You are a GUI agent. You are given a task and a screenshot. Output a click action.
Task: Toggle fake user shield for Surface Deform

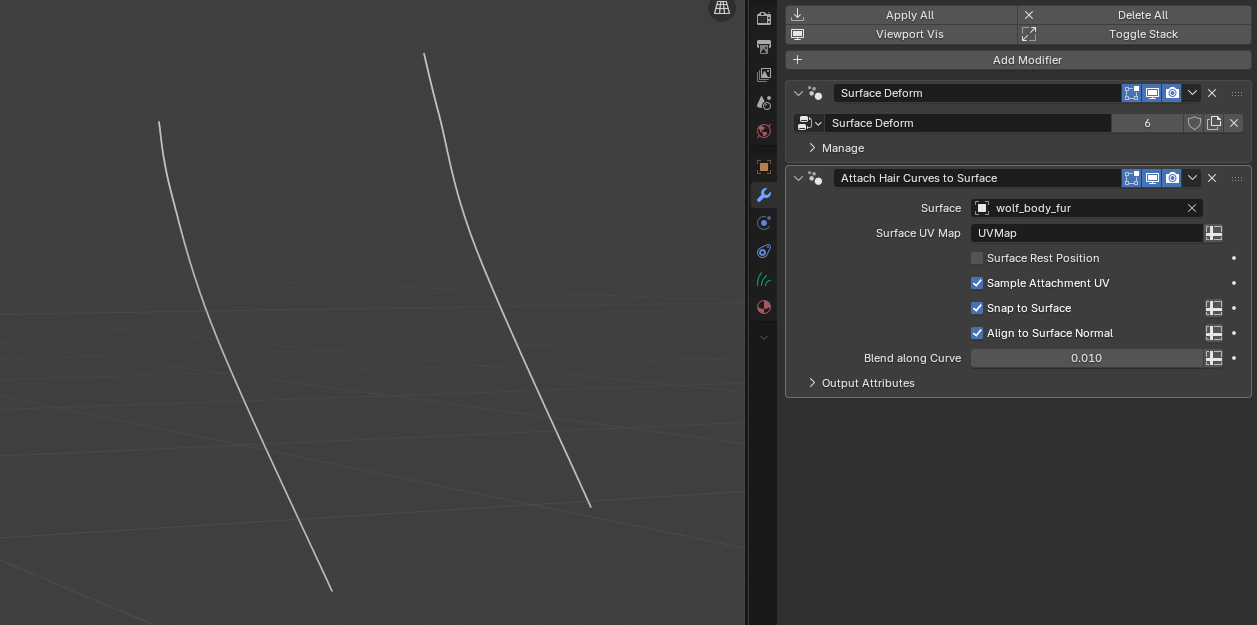coord(1194,123)
